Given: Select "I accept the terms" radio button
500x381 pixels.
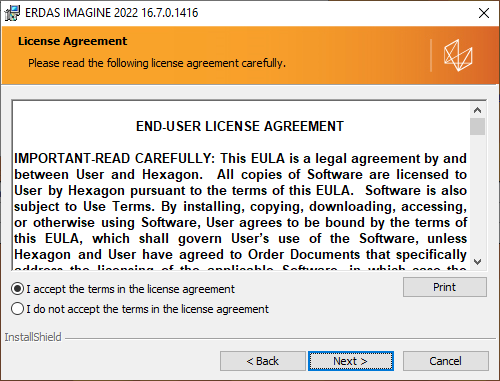Looking at the screenshot, I should pos(17,289).
